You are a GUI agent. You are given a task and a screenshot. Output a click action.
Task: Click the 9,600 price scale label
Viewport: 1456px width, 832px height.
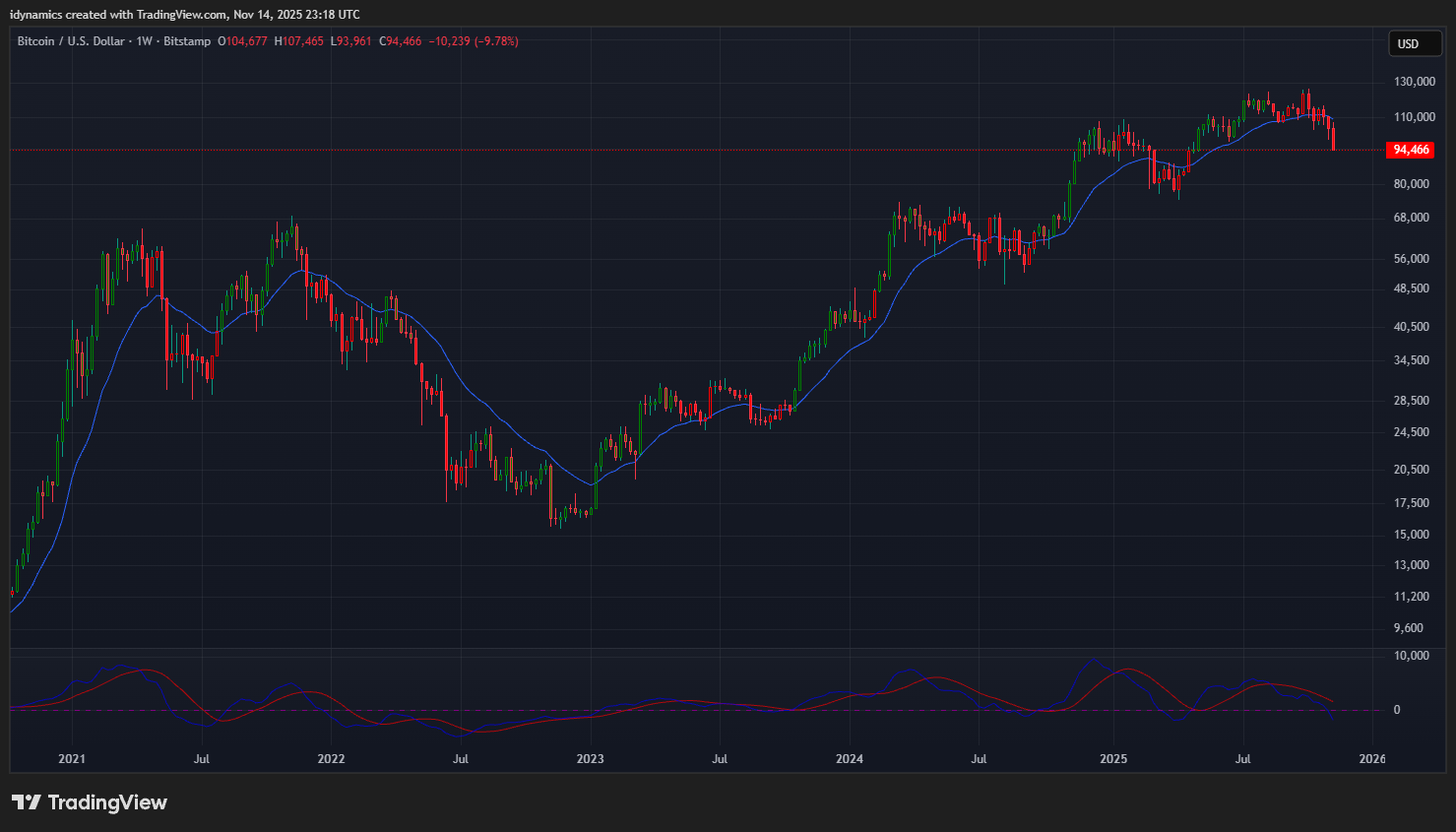(x=1409, y=628)
